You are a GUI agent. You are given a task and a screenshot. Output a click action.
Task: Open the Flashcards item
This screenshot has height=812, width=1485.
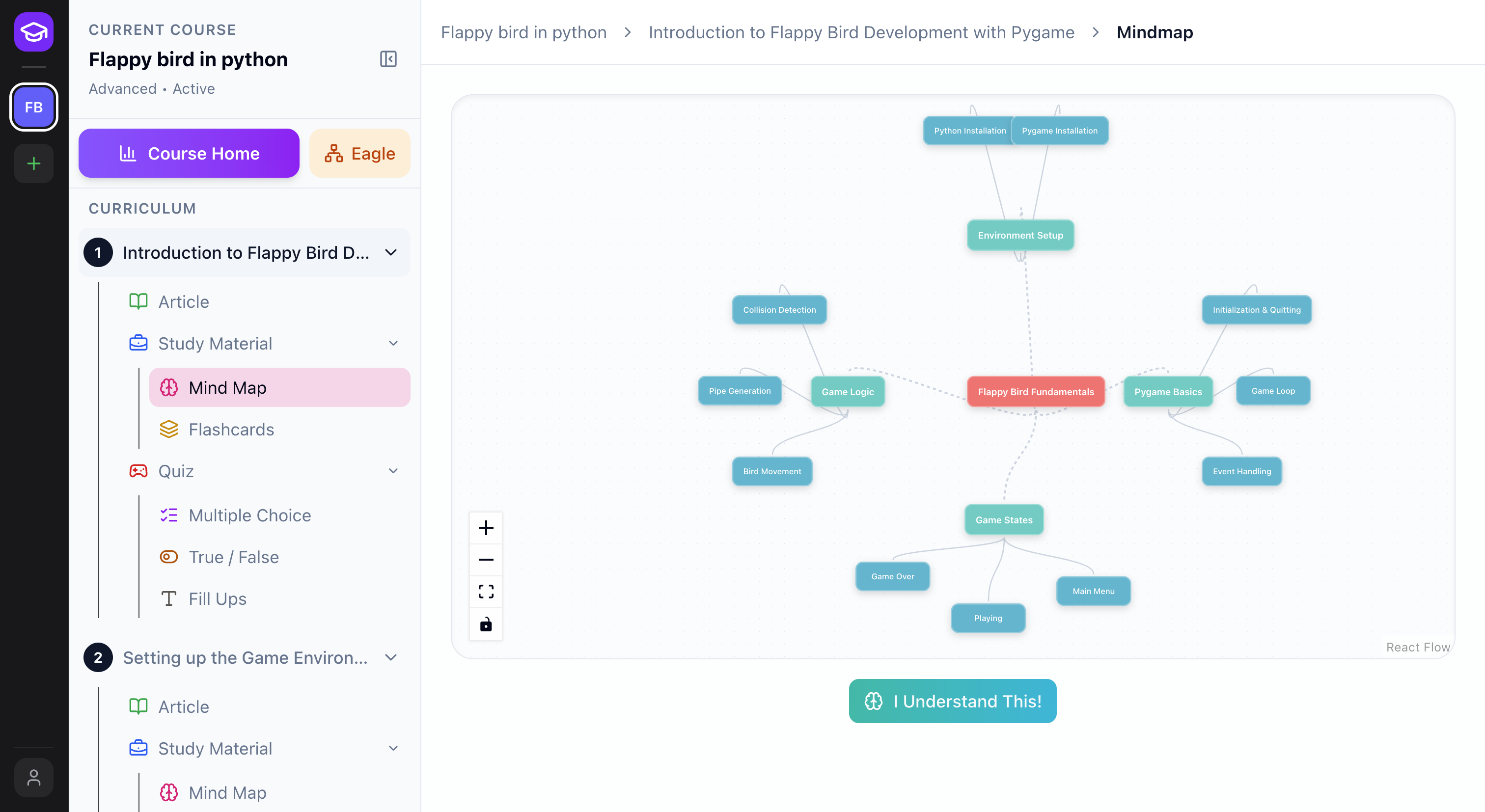[231, 430]
